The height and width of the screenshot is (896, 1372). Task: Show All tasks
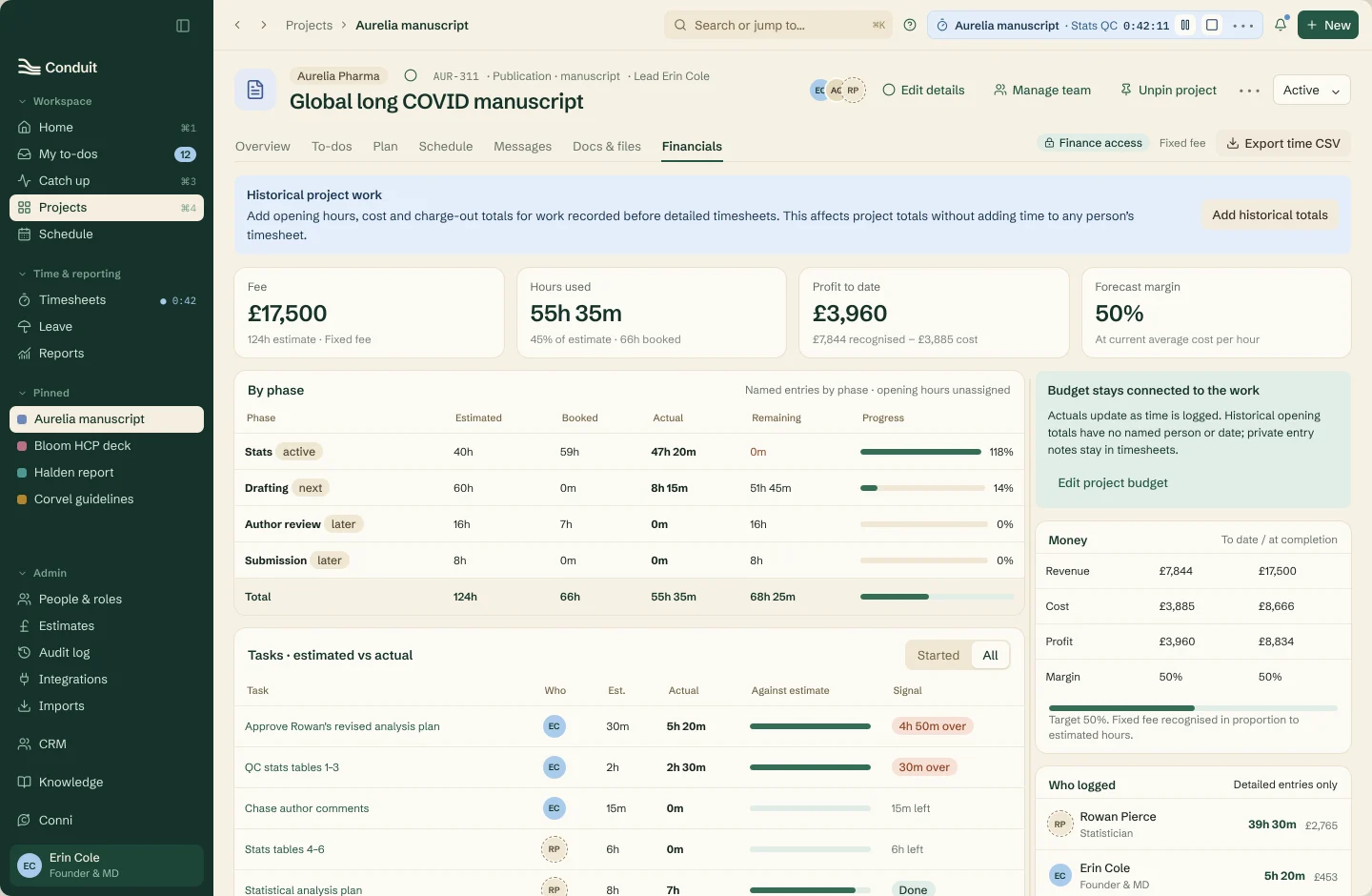click(x=990, y=656)
